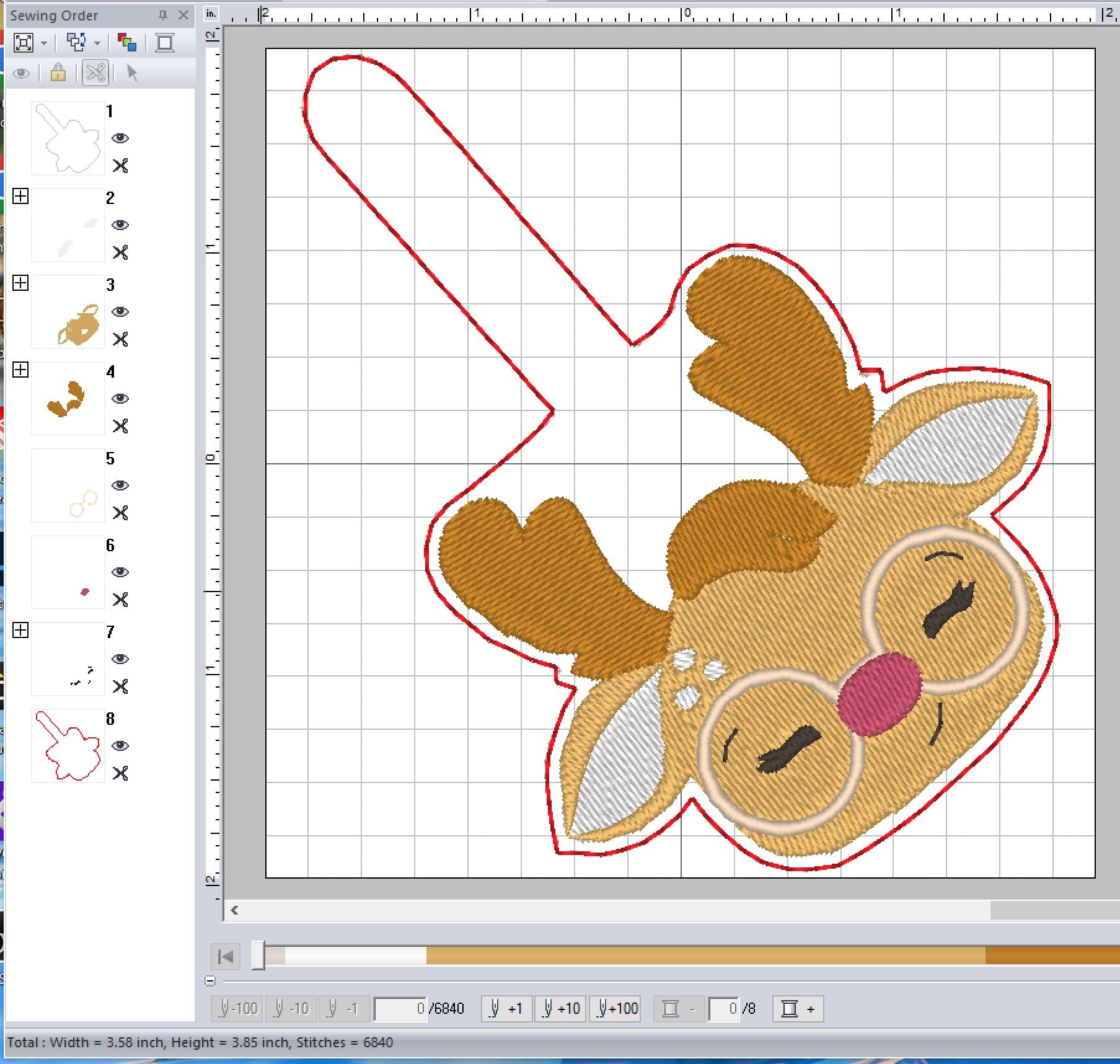
Task: Open dropdown arrow beside overlapping squares icon
Action: tap(97, 43)
